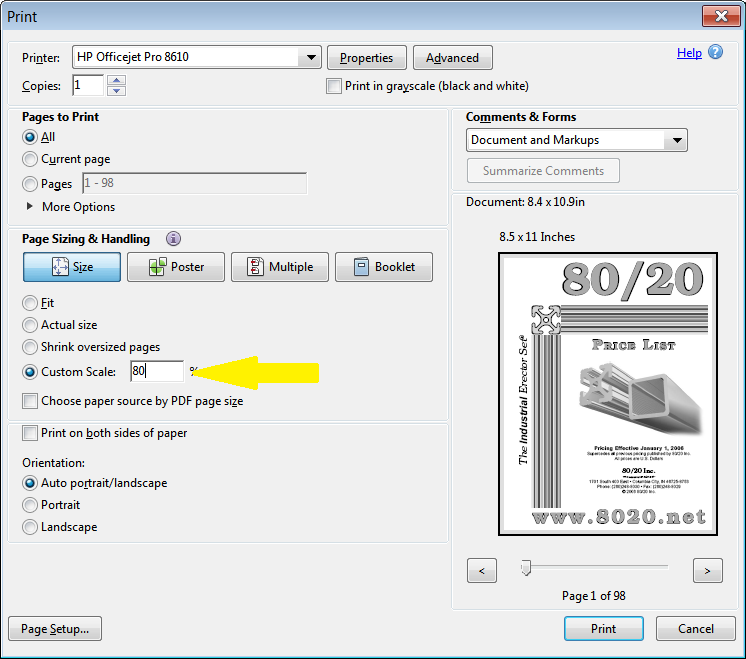
Task: Select the Fit radio button
Action: 30,303
